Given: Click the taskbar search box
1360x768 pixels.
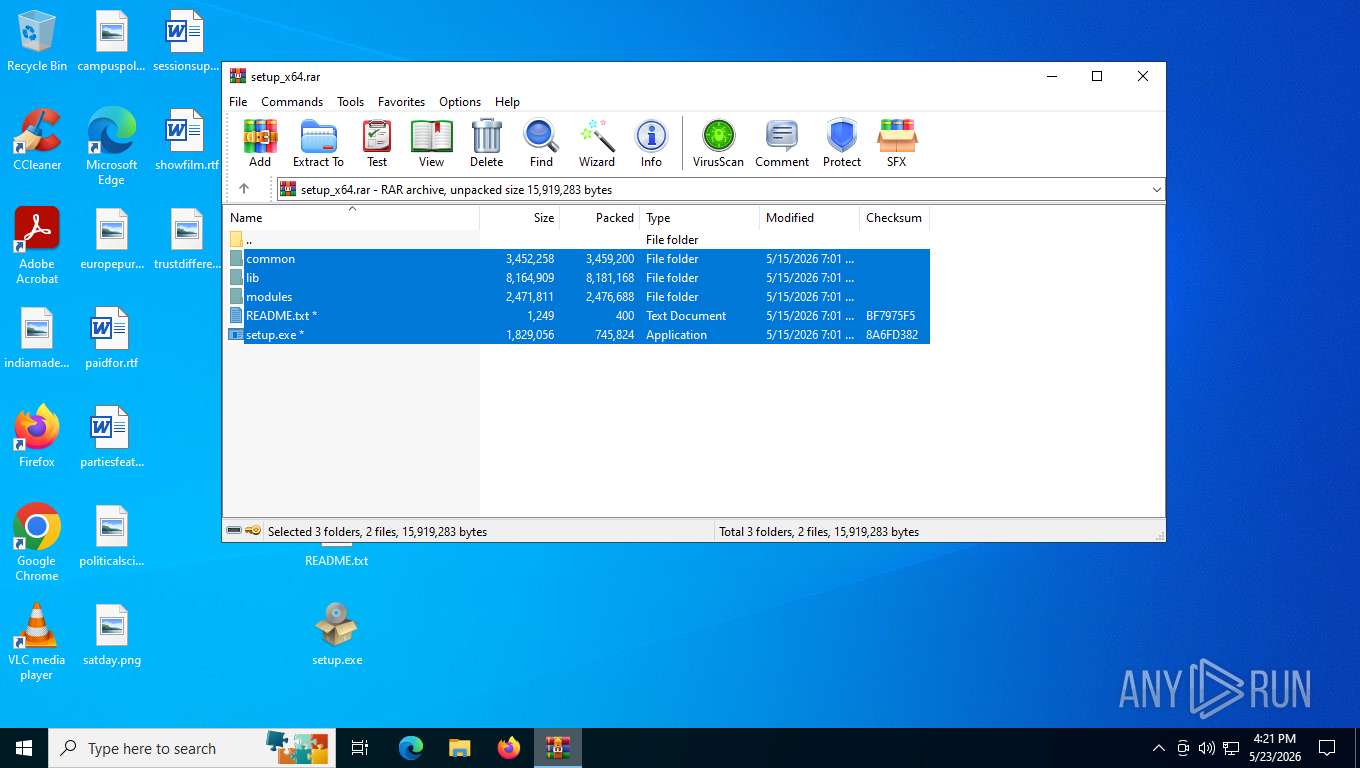Looking at the screenshot, I should 190,748.
